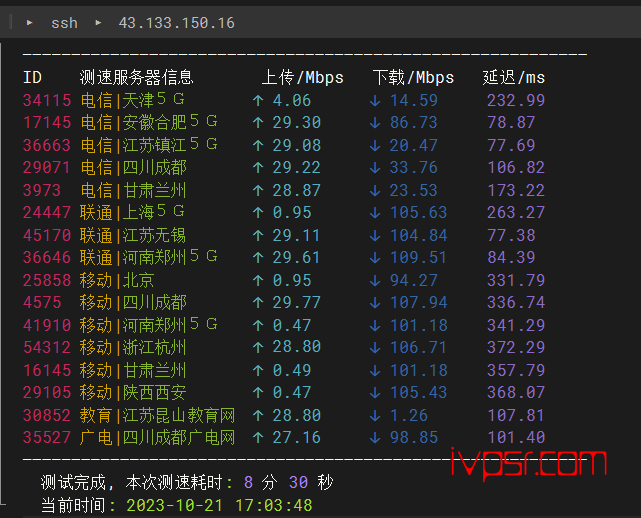Click server ID 45170
Viewport: 641px width, 518px height.
(47, 235)
